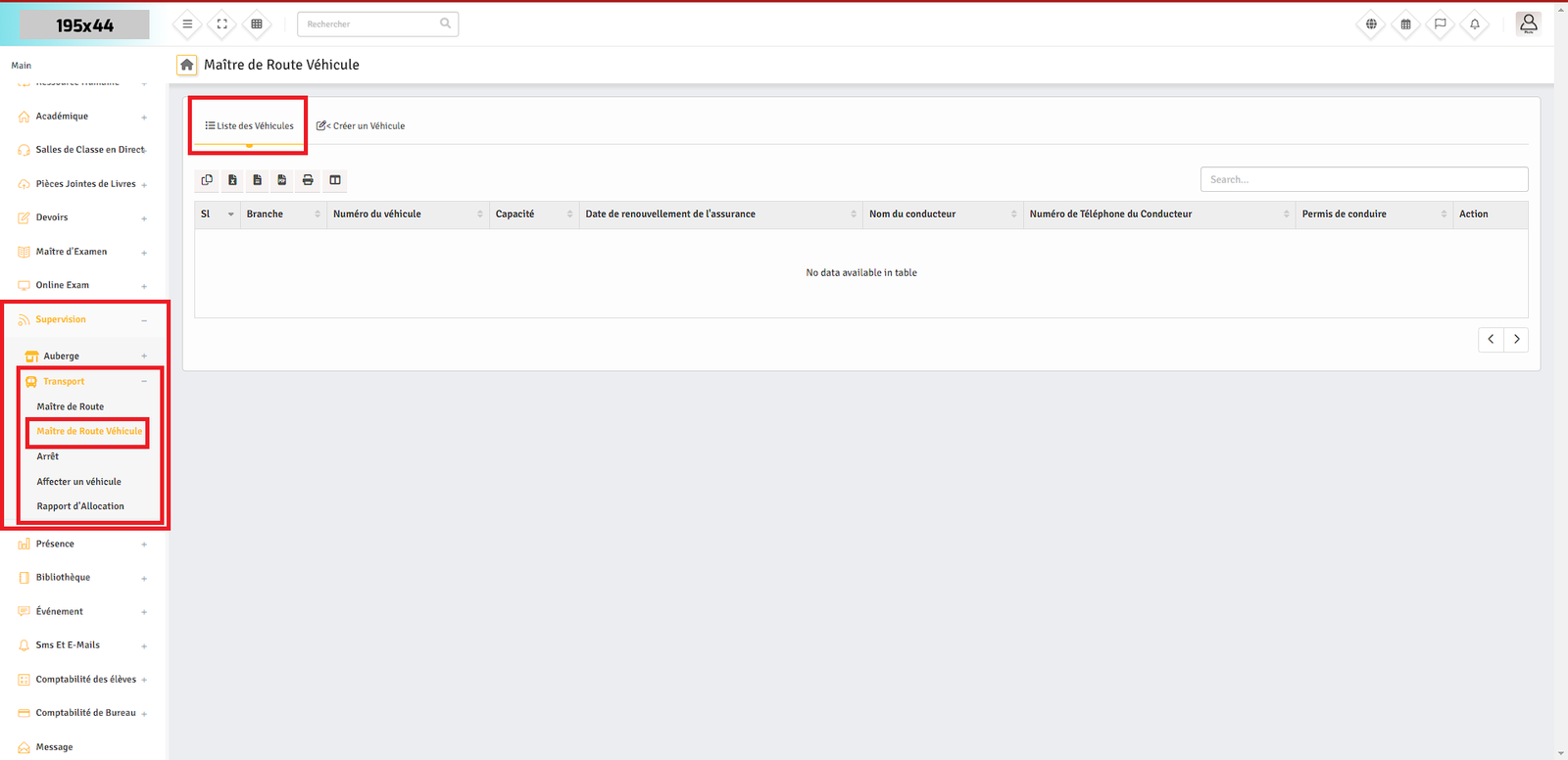Open Affecter un véhicule page

coord(79,482)
